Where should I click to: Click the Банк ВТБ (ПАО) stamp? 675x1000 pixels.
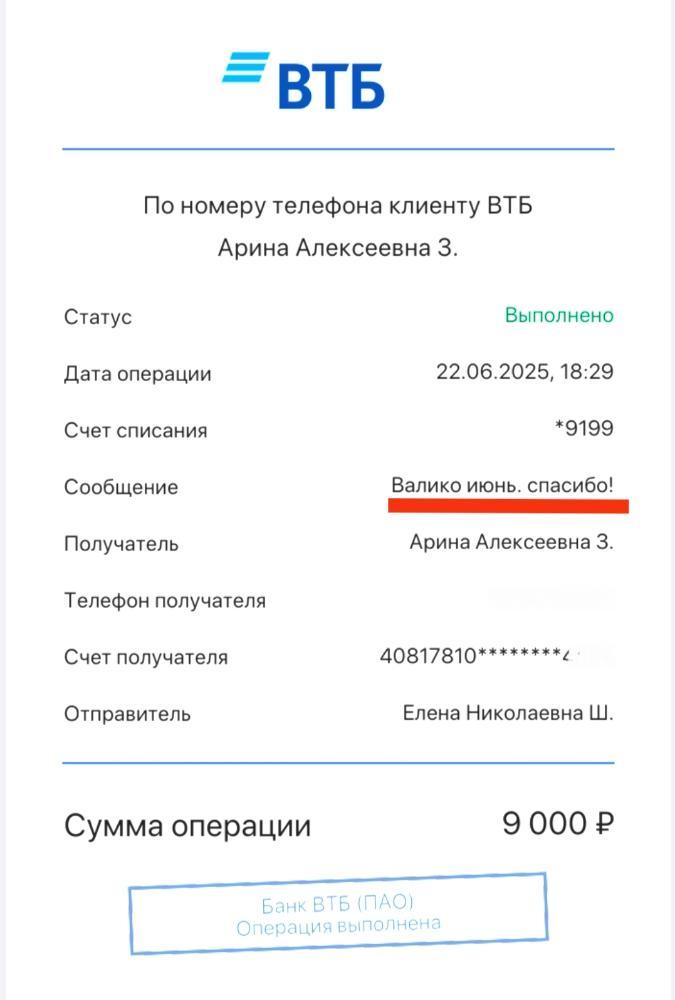click(338, 913)
